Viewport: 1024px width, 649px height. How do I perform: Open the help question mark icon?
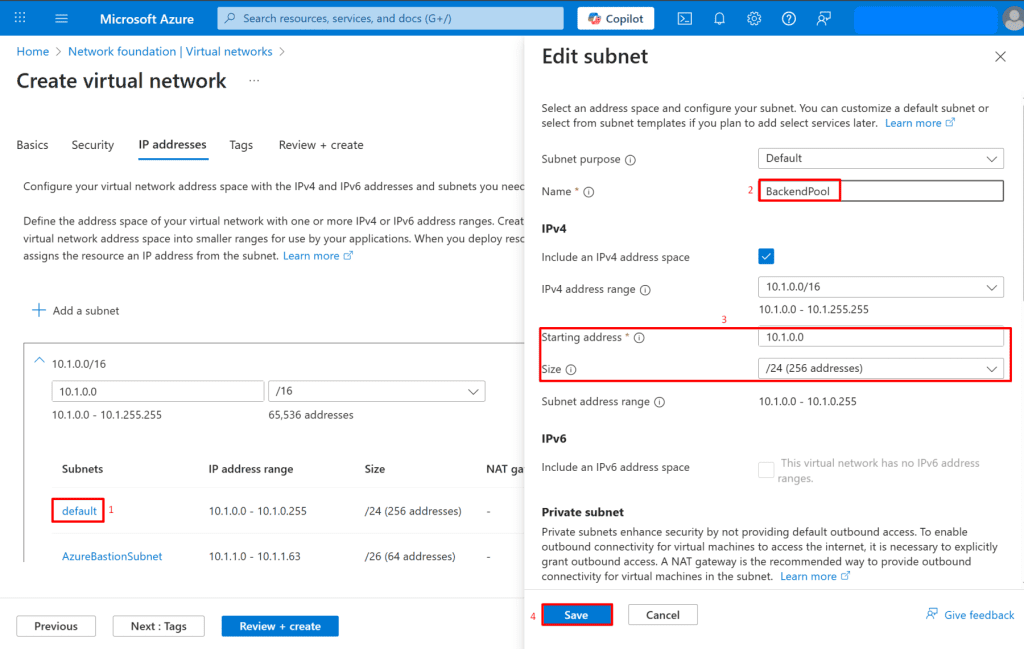coord(789,18)
